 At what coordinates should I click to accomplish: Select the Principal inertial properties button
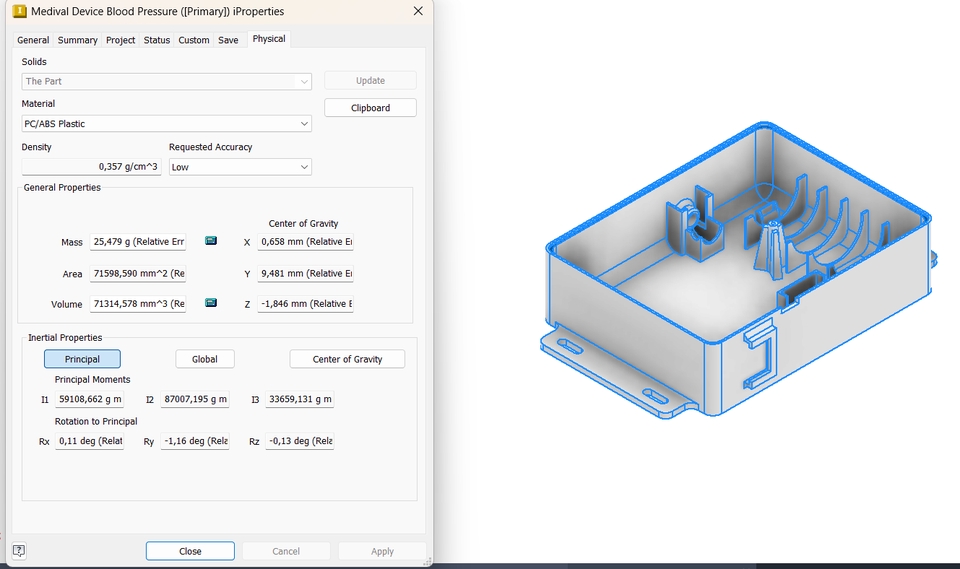tap(82, 359)
